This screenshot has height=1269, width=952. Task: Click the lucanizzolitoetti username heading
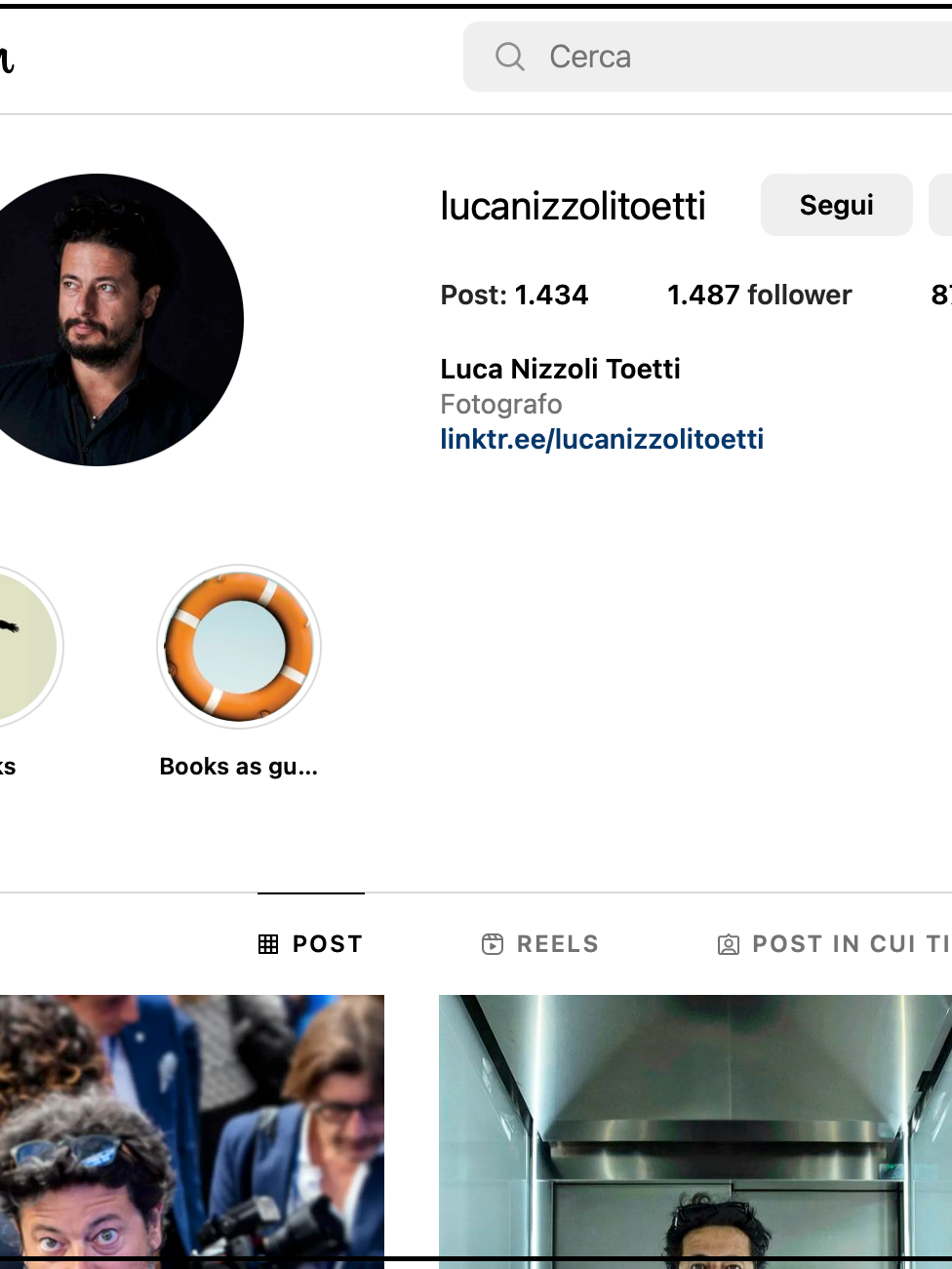[573, 206]
